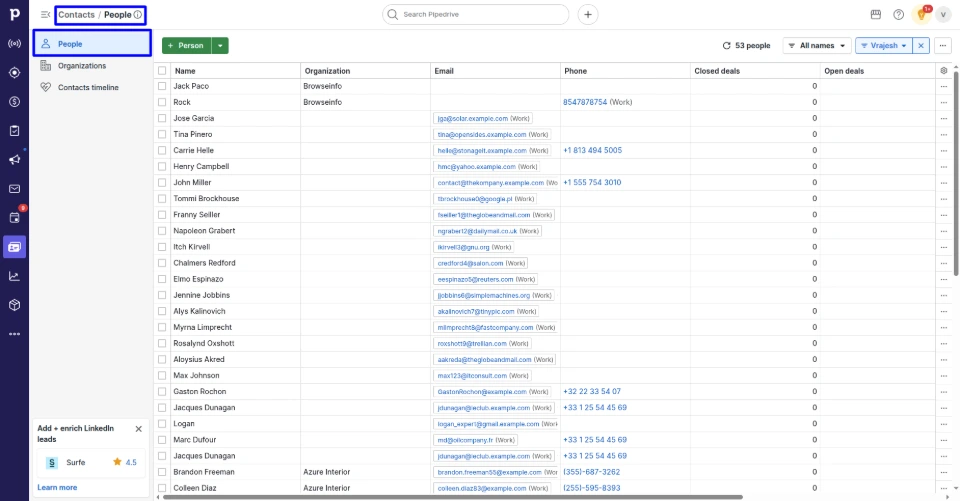Toggle the select all rows checkbox
The image size is (960, 501).
pos(162,71)
